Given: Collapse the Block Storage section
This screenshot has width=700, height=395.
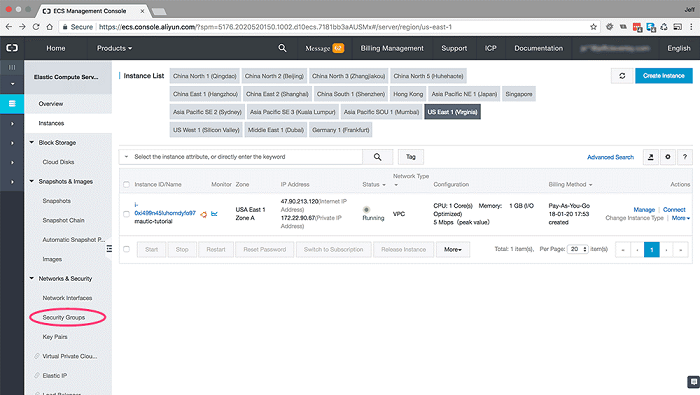Looking at the screenshot, I should [x=32, y=142].
